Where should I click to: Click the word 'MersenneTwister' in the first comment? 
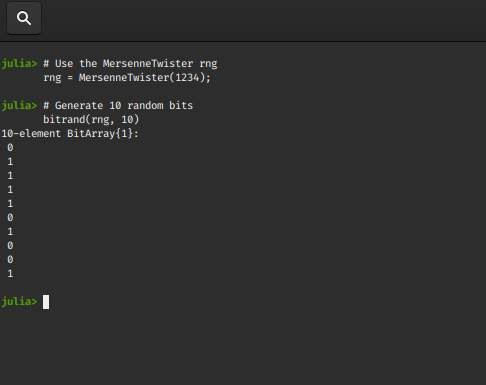coord(148,63)
